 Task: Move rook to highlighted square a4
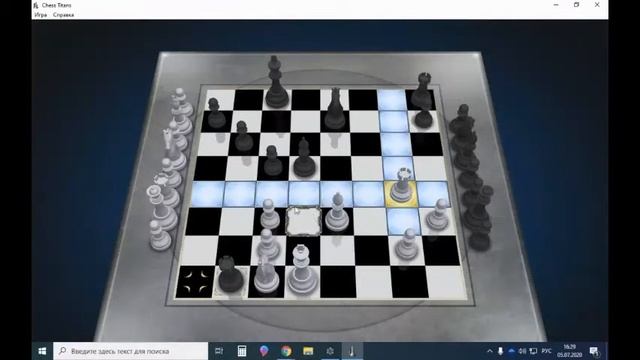(208, 193)
